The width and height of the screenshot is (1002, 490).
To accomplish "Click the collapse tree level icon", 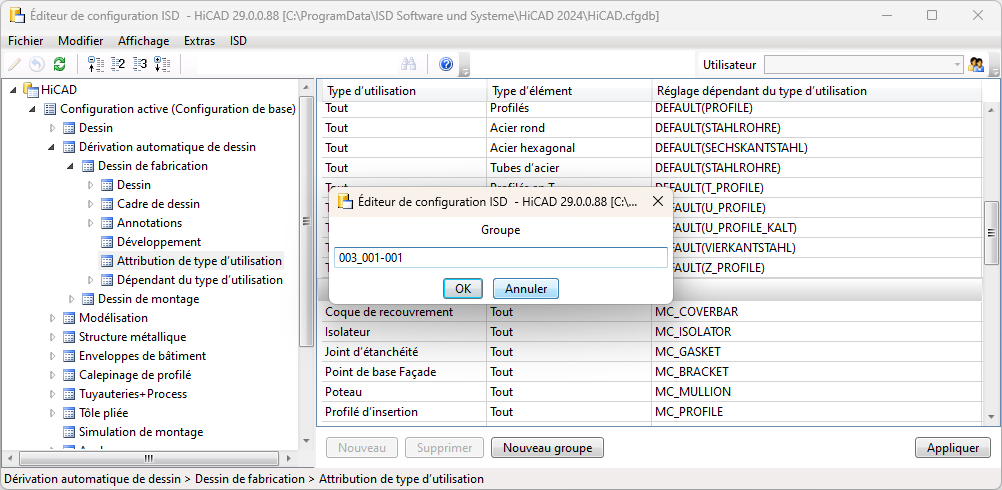I will point(95,64).
